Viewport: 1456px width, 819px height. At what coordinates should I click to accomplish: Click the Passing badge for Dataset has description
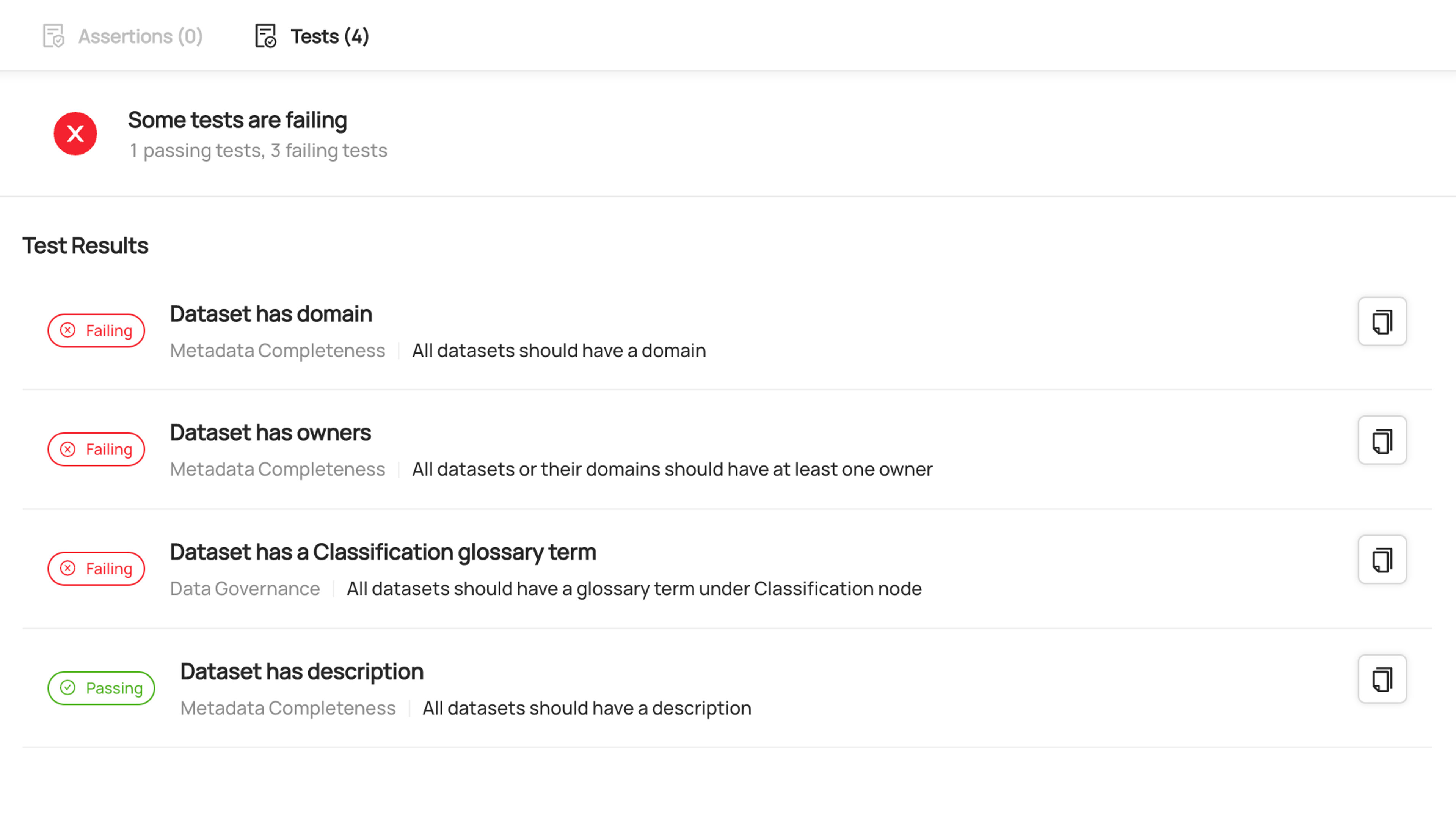click(101, 688)
